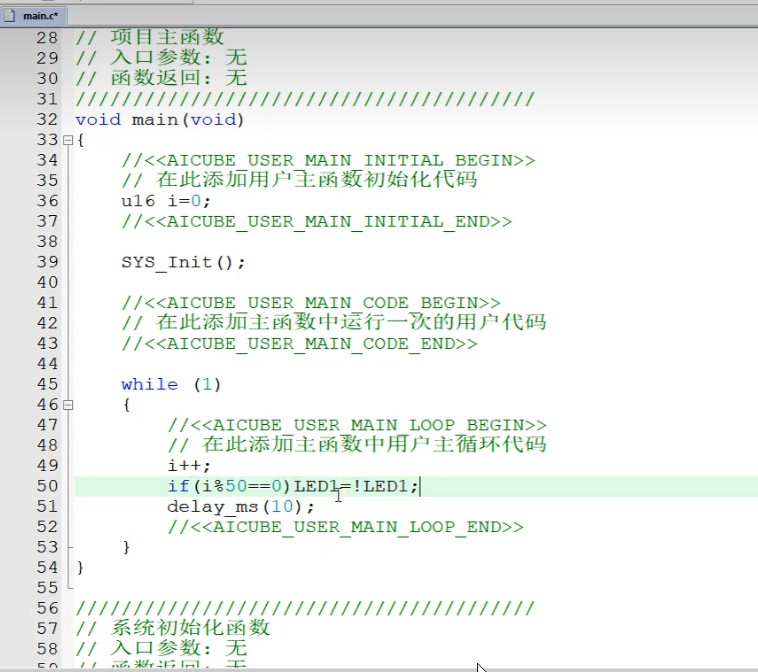Image resolution: width=758 pixels, height=672 pixels.
Task: Switch to the main.c* file tab
Action: (41, 15)
